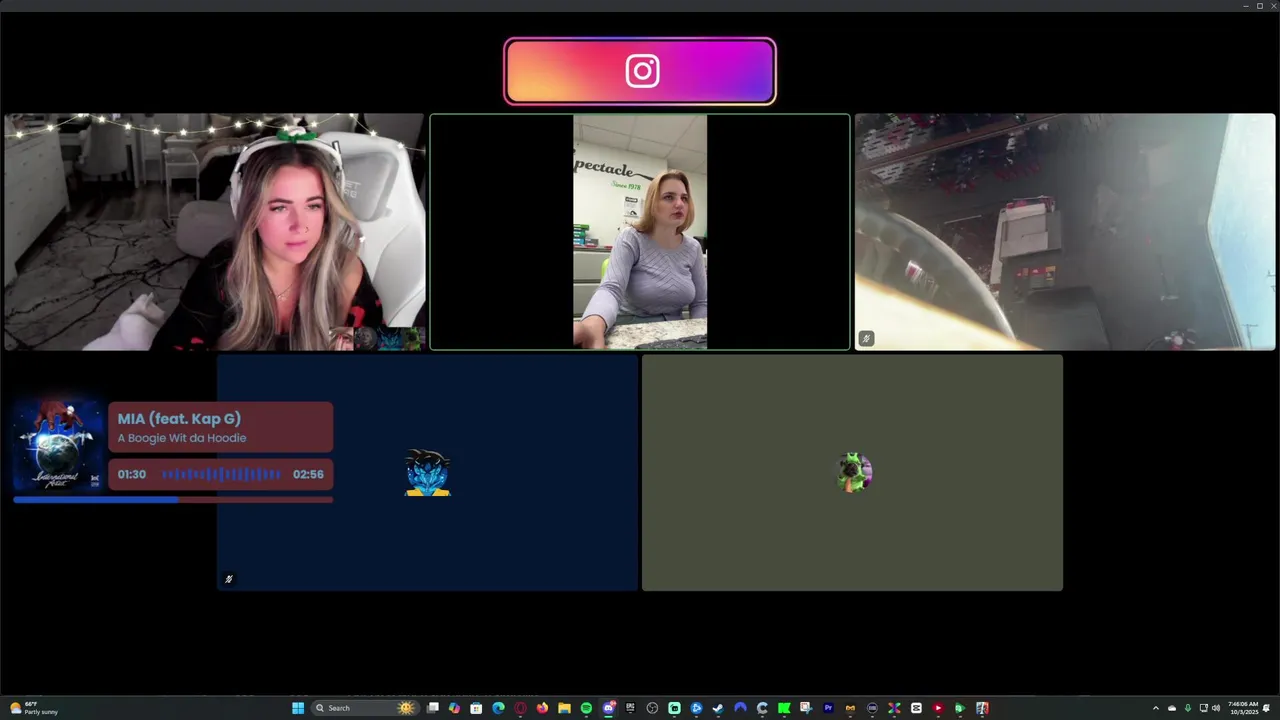Click the green microphone tray icon
Viewport: 1280px width, 720px height.
(1187, 708)
